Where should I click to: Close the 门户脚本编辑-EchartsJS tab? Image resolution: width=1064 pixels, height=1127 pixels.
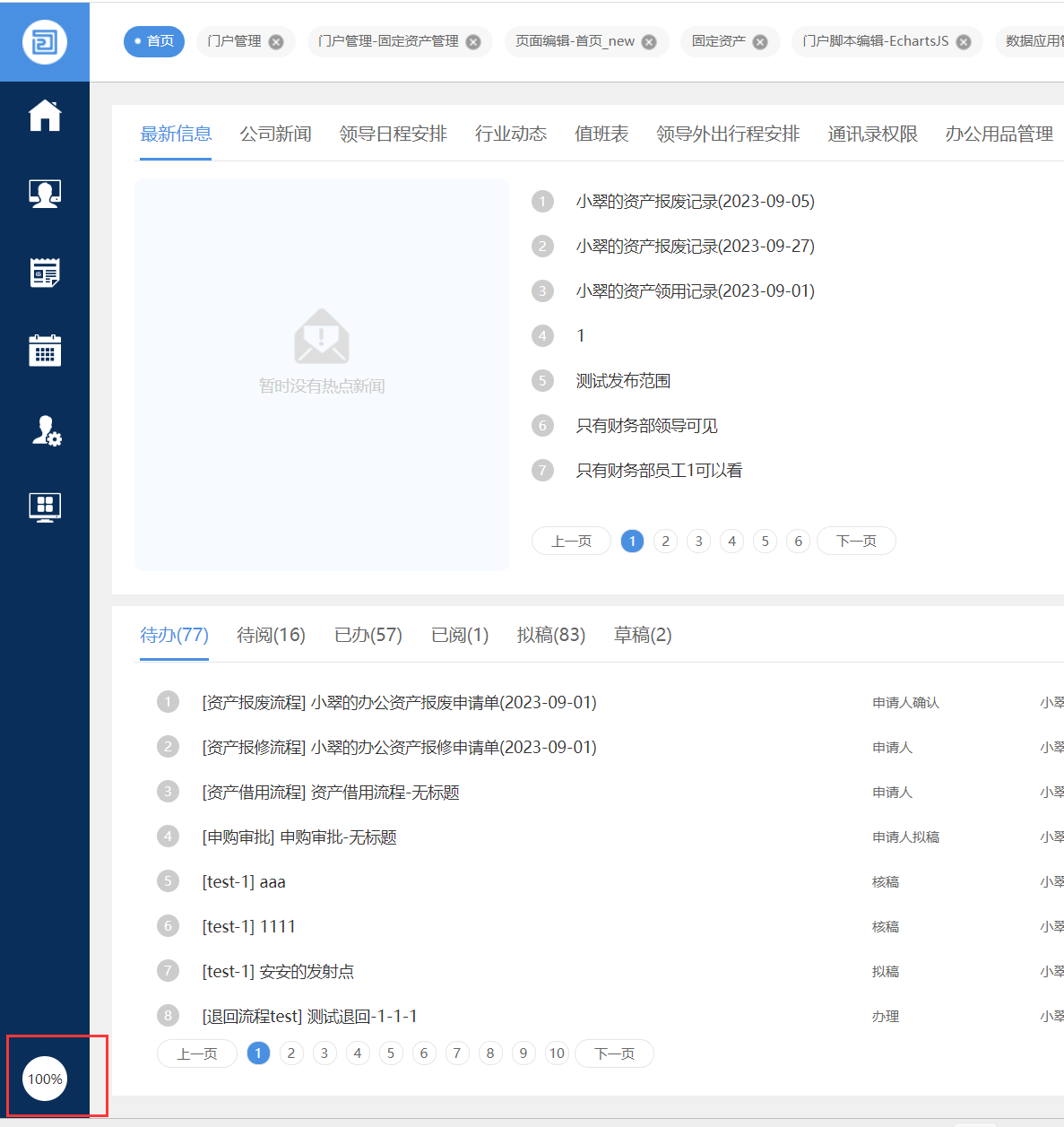[x=964, y=42]
